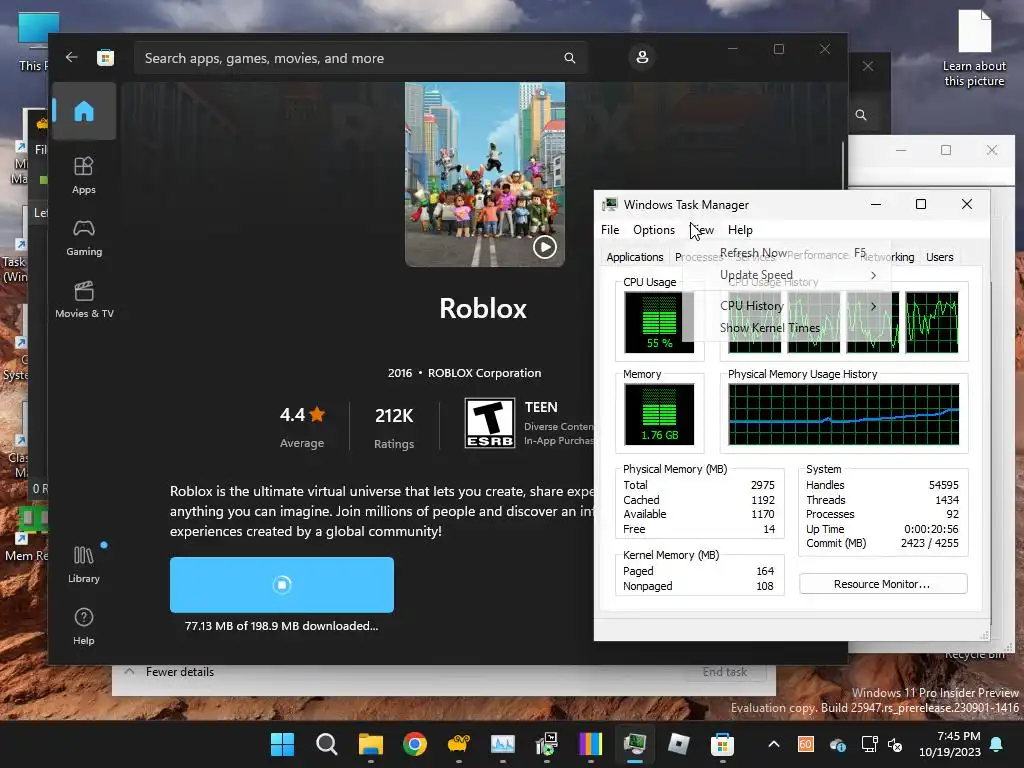Click the search magnifier in Store
The image size is (1024, 768).
(x=569, y=58)
